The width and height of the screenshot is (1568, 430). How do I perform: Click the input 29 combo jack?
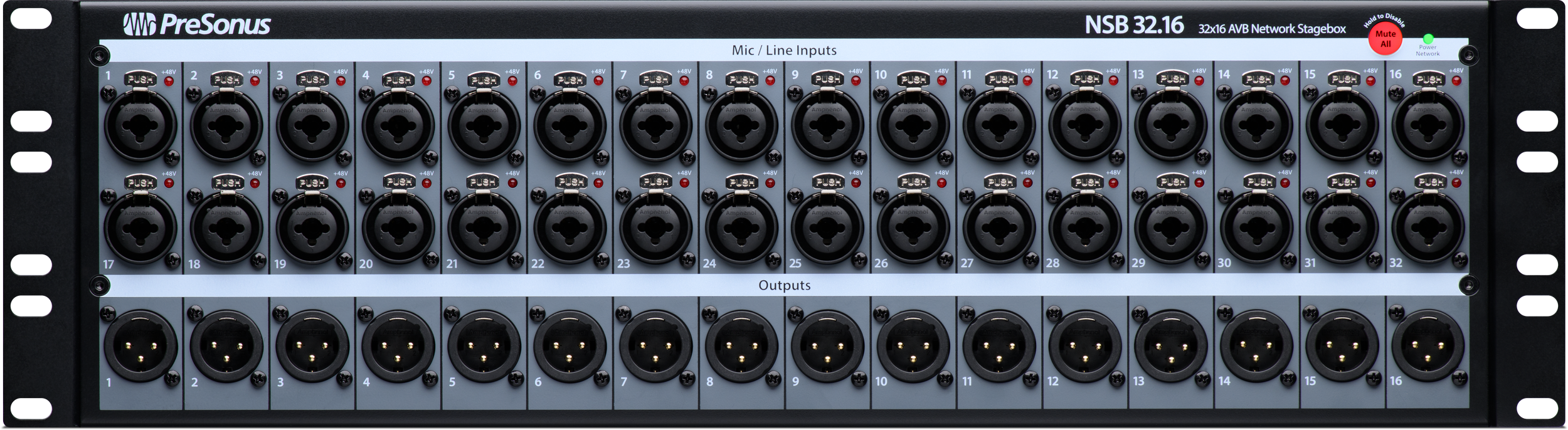click(1171, 226)
